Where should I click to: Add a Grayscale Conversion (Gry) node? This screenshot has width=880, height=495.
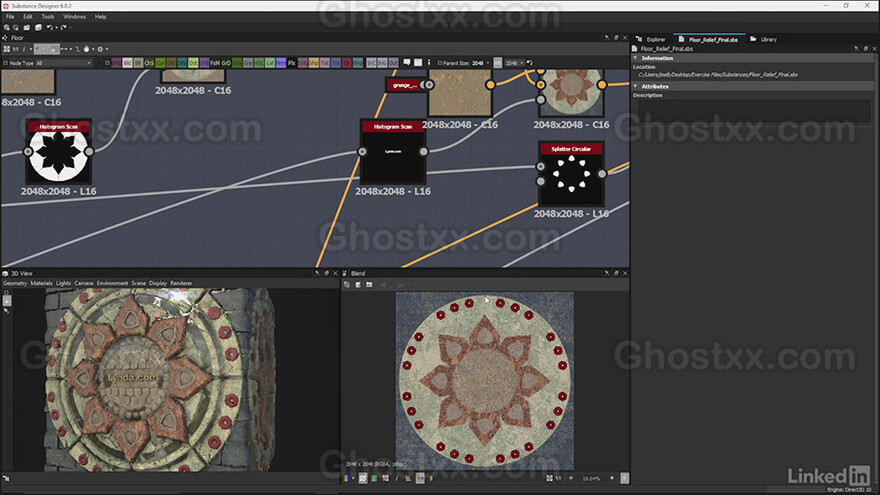click(248, 63)
